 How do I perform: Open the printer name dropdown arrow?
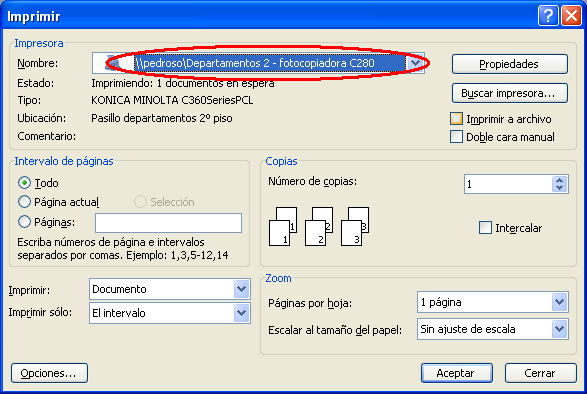pyautogui.click(x=415, y=63)
